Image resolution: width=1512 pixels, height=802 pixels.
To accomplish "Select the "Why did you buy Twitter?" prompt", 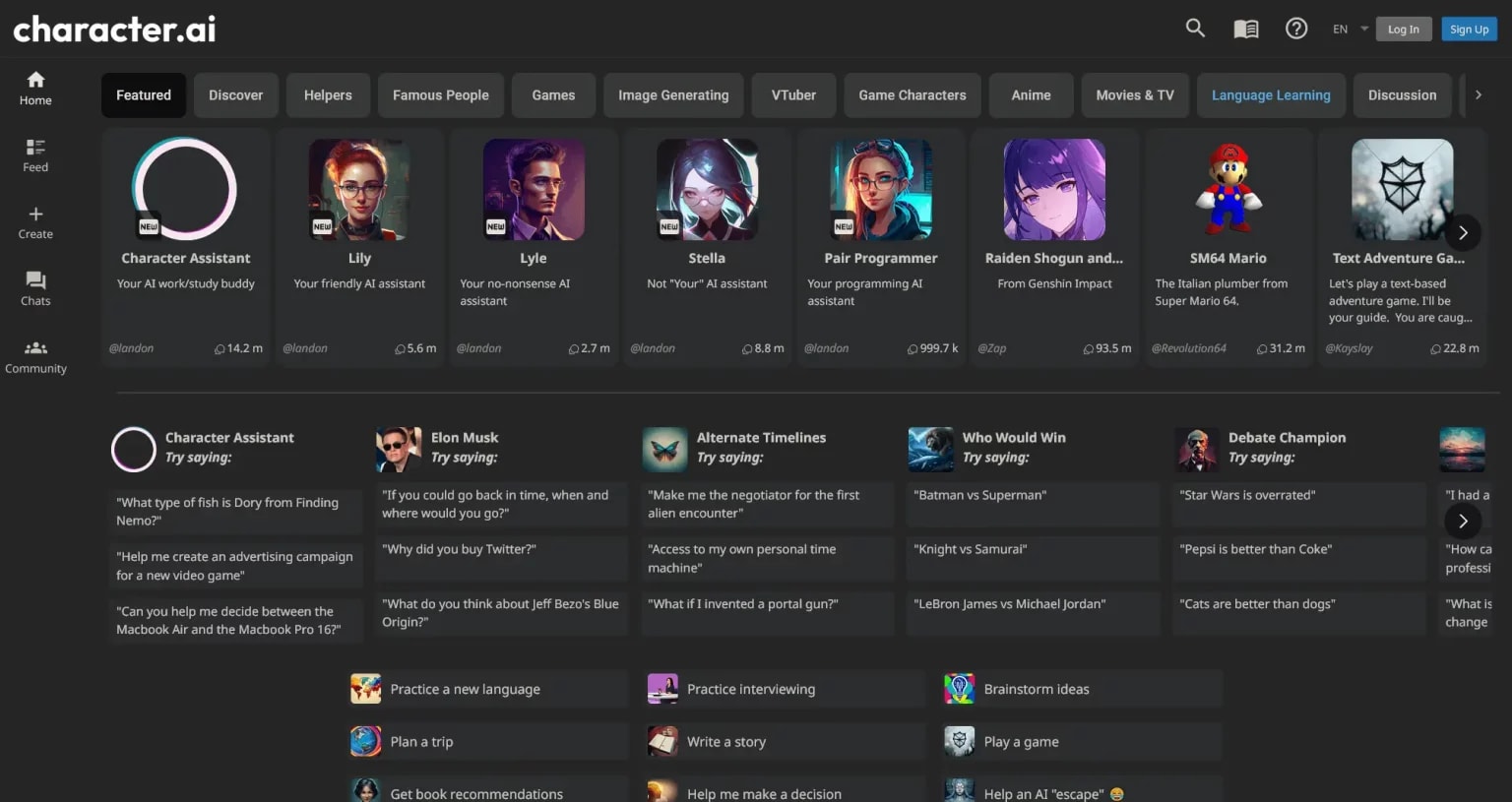I will (x=501, y=558).
